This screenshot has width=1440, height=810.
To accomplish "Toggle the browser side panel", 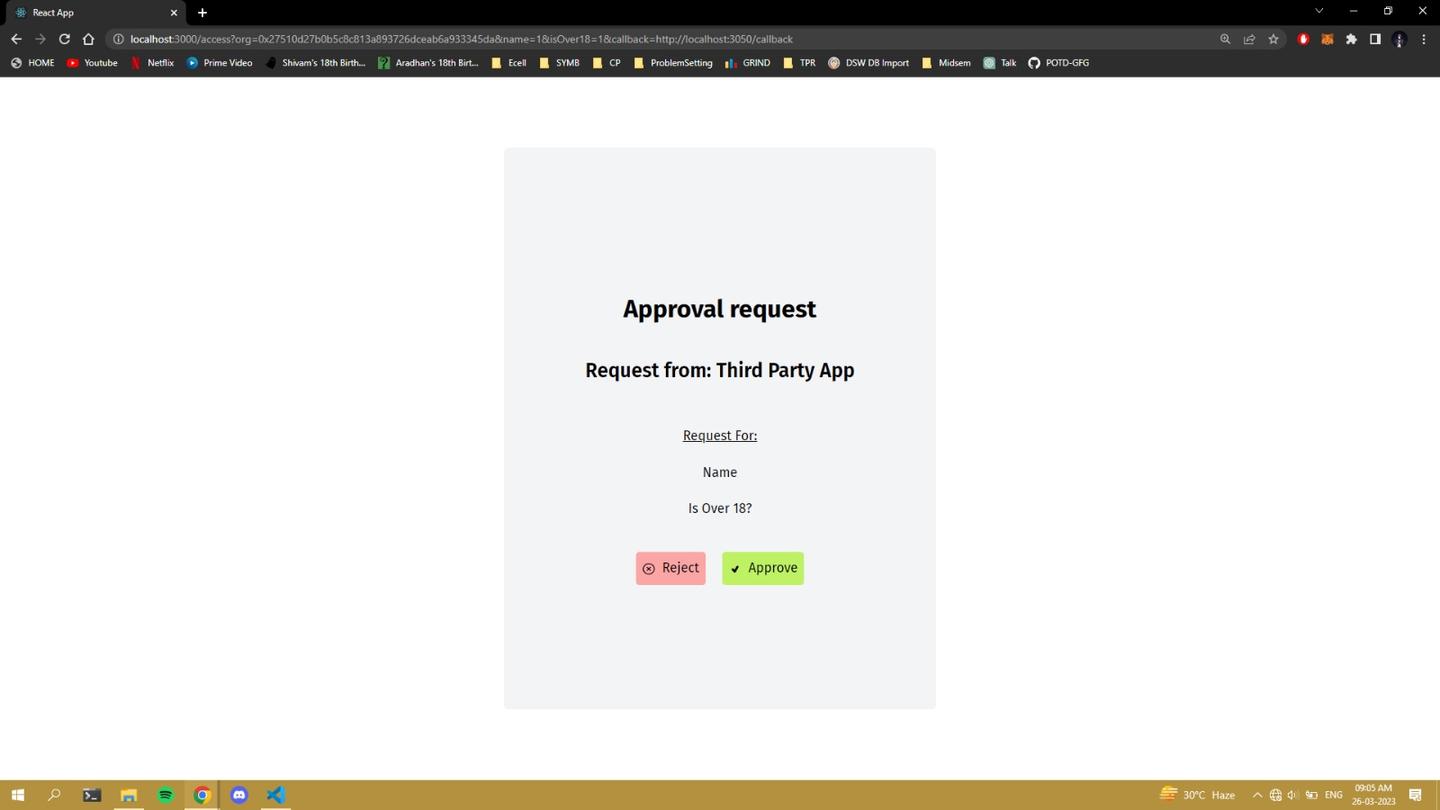I will tap(1375, 39).
